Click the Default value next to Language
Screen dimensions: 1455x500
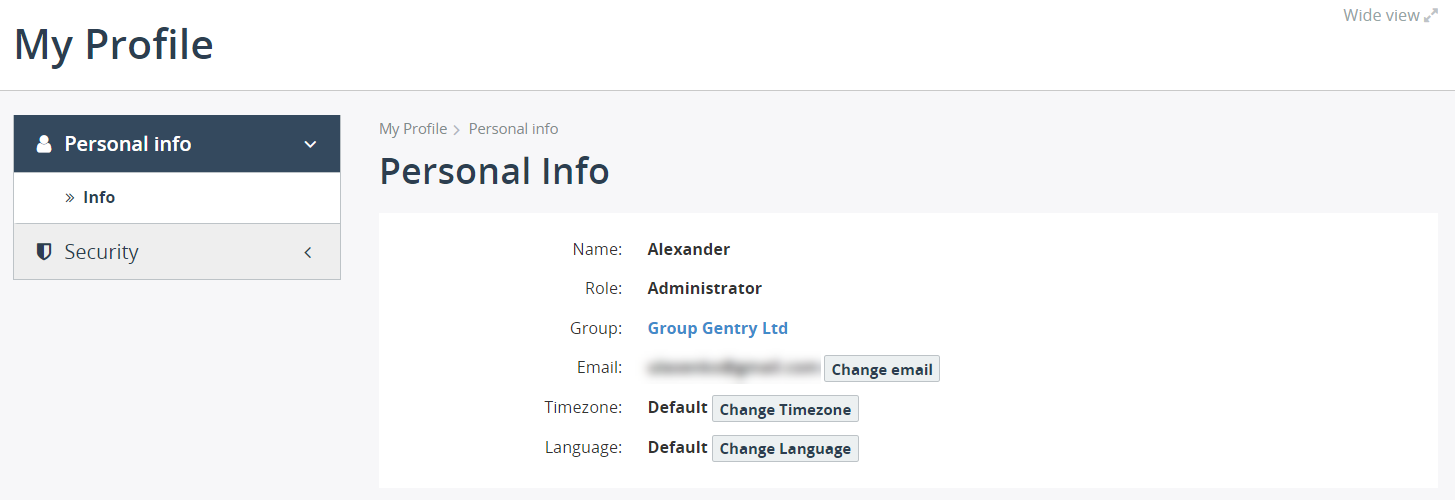point(678,447)
